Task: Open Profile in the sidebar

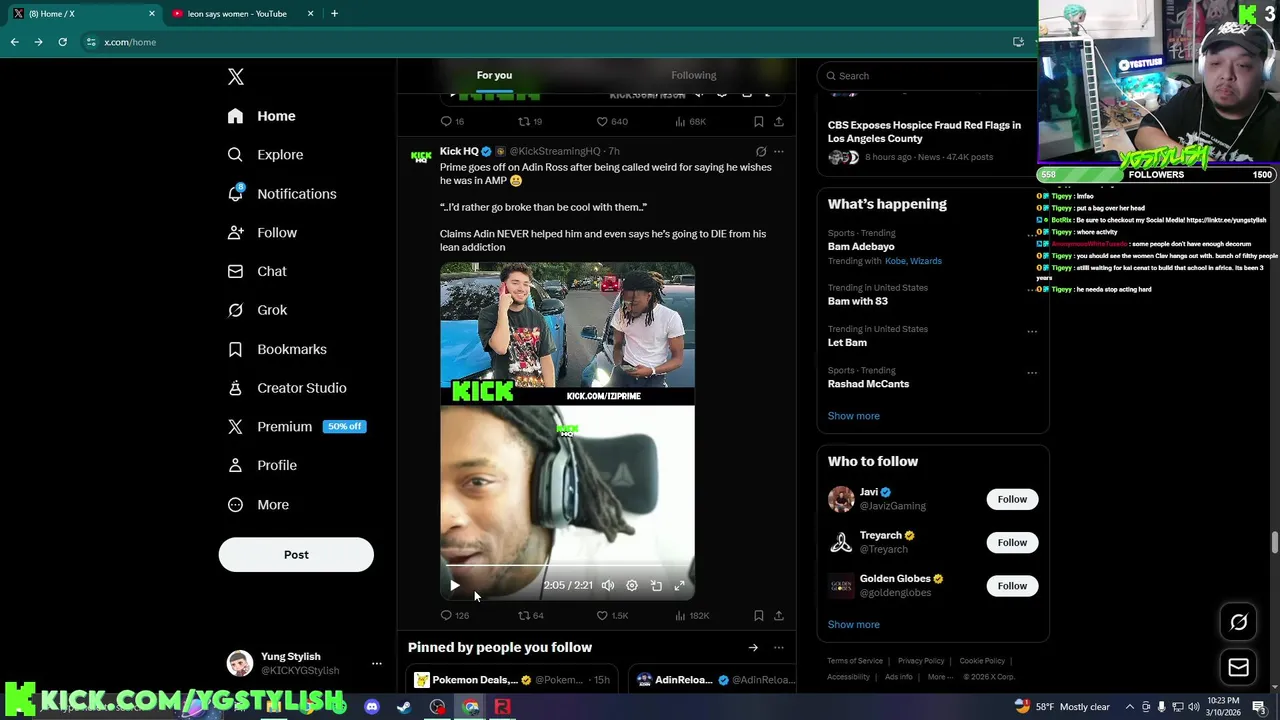Action: click(x=262, y=465)
